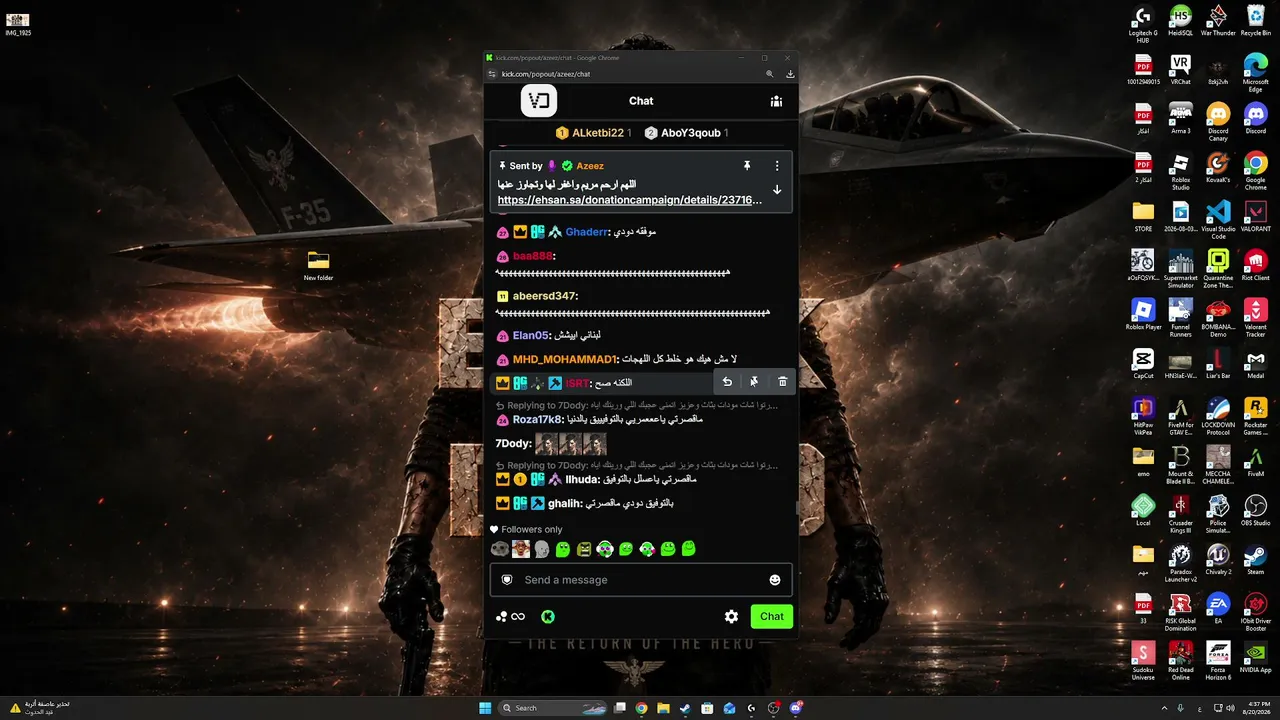The image size is (1280, 720).
Task: Open NVIDIA App desktop icon
Action: (1256, 657)
